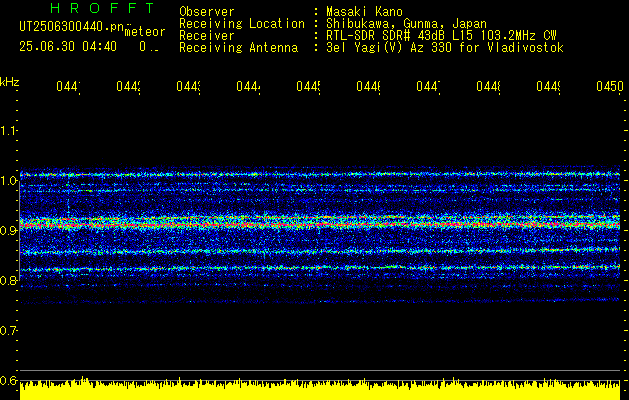Viewport: 629px width, 400px height.
Task: Click the 0449 time marker
Action: (x=548, y=86)
